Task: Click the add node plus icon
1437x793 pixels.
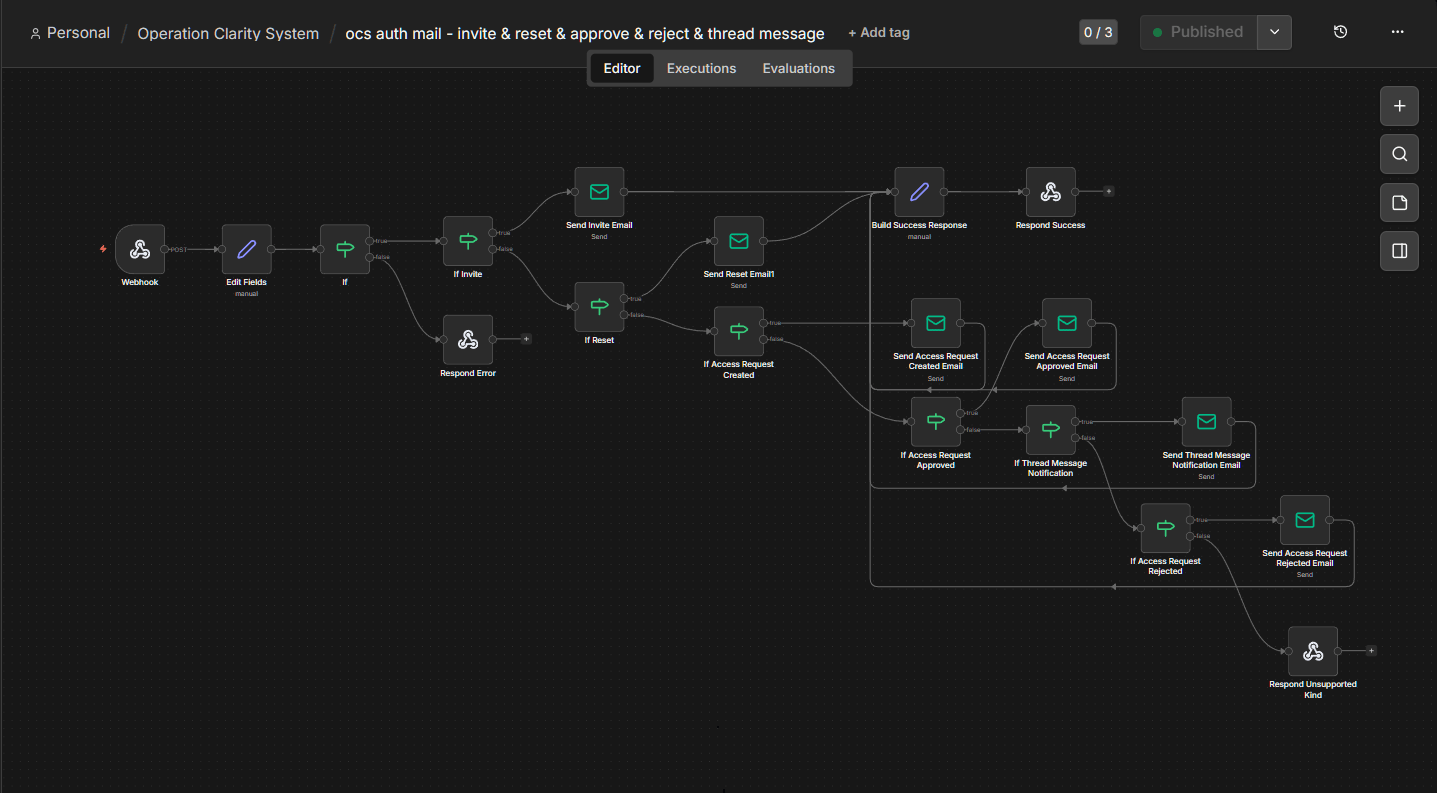Action: [1399, 105]
